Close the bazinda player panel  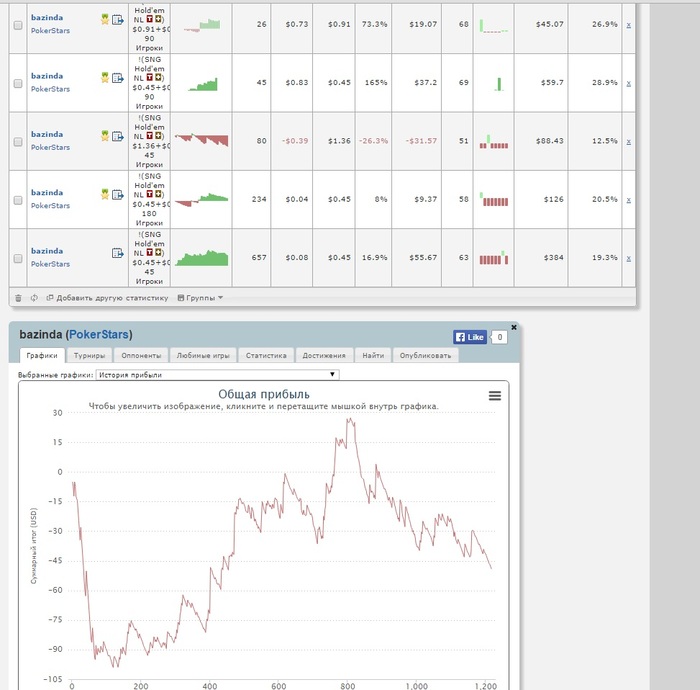[x=514, y=327]
